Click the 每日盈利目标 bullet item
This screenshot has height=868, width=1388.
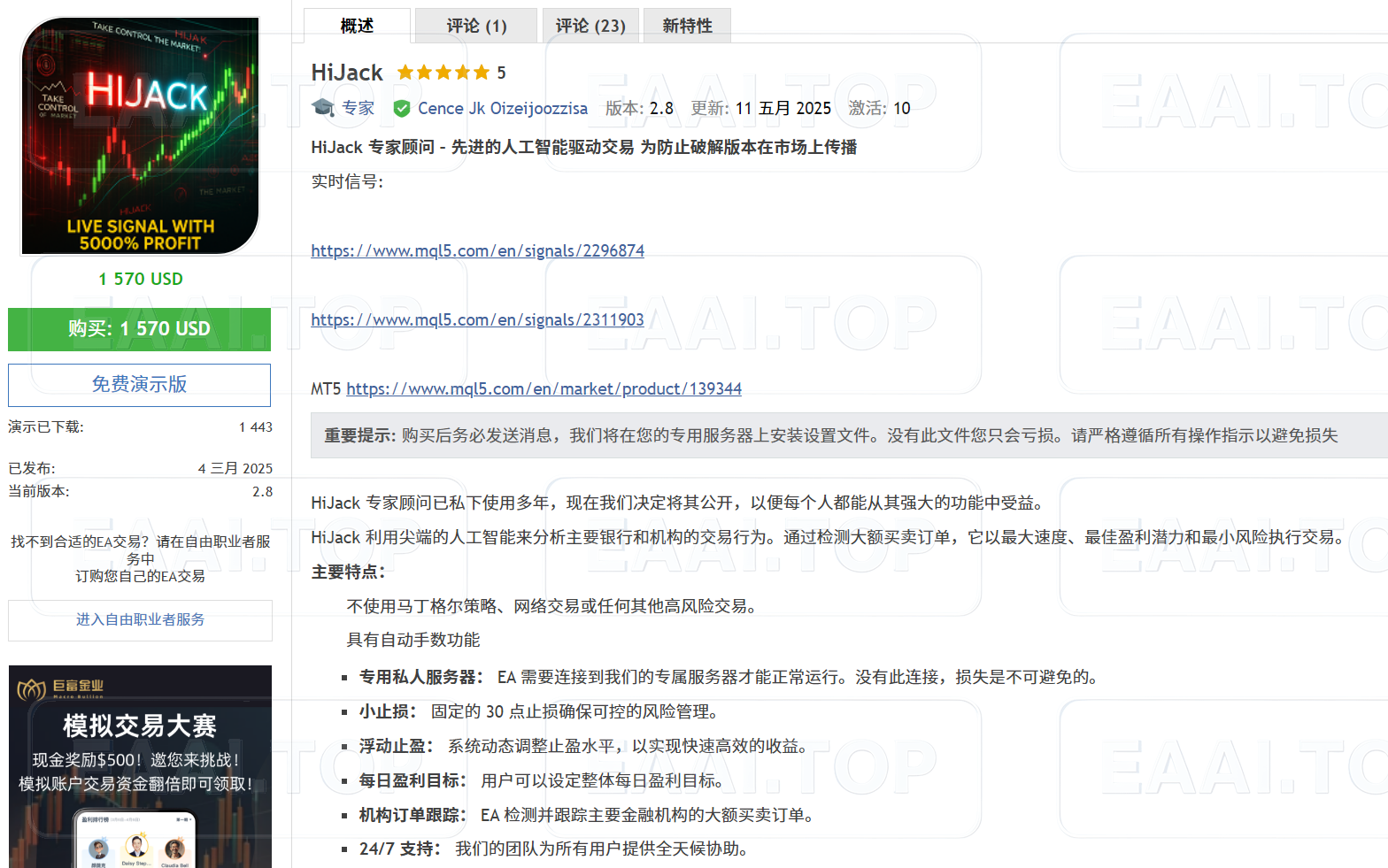[541, 780]
